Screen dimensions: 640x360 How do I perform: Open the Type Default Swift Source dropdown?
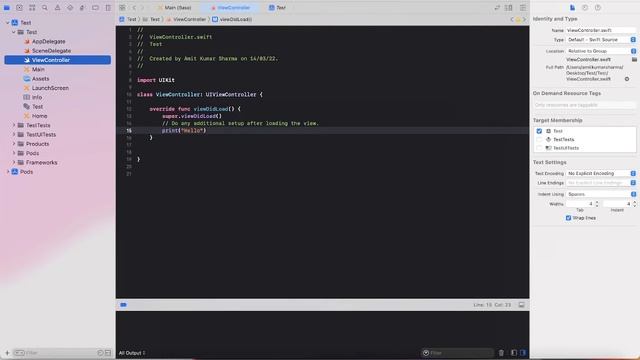pos(601,40)
